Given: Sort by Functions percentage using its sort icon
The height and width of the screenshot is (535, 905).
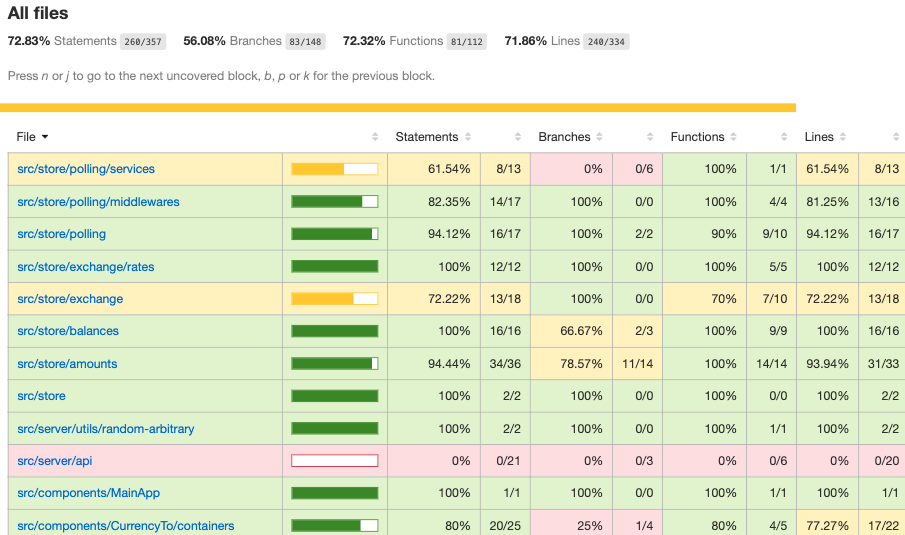Looking at the screenshot, I should [x=734, y=137].
